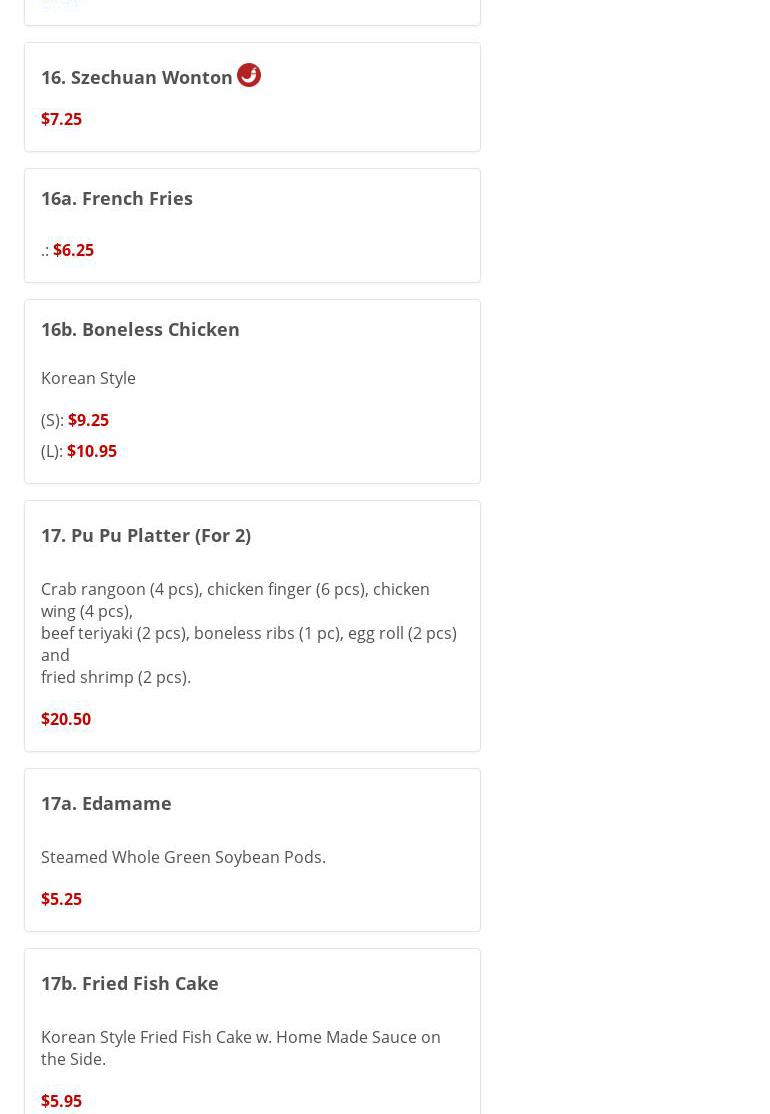The image size is (770, 1114).
Task: Open the 17b. Fried Fish Cake item
Action: click(x=130, y=983)
